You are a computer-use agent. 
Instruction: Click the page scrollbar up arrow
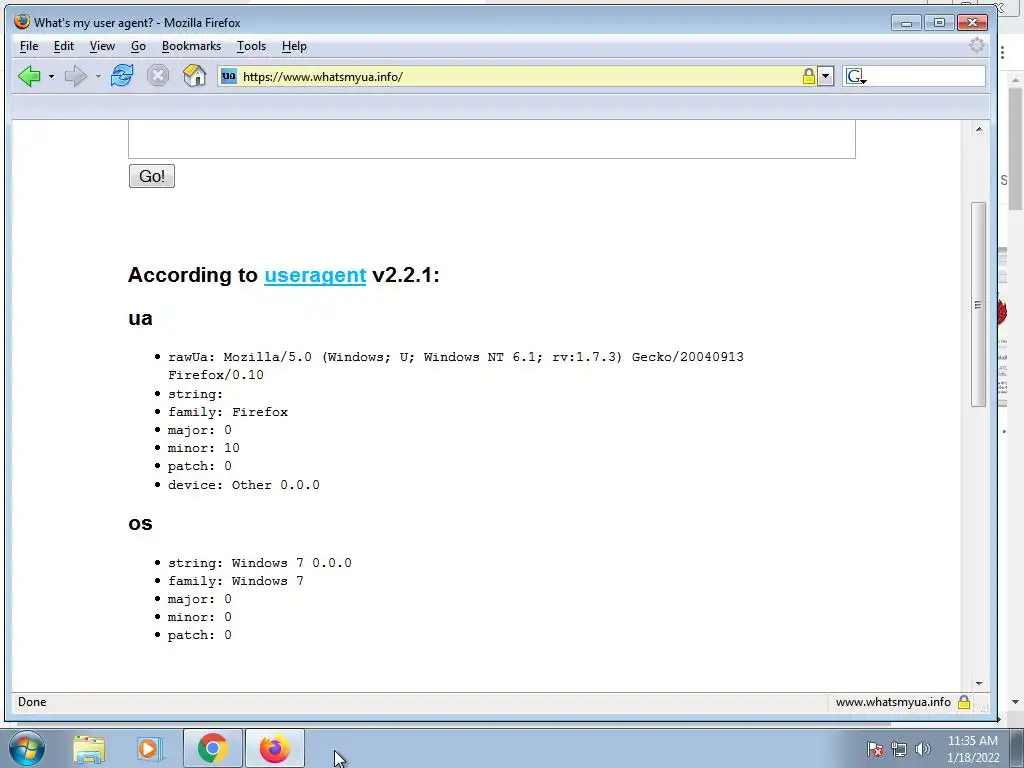coord(978,129)
